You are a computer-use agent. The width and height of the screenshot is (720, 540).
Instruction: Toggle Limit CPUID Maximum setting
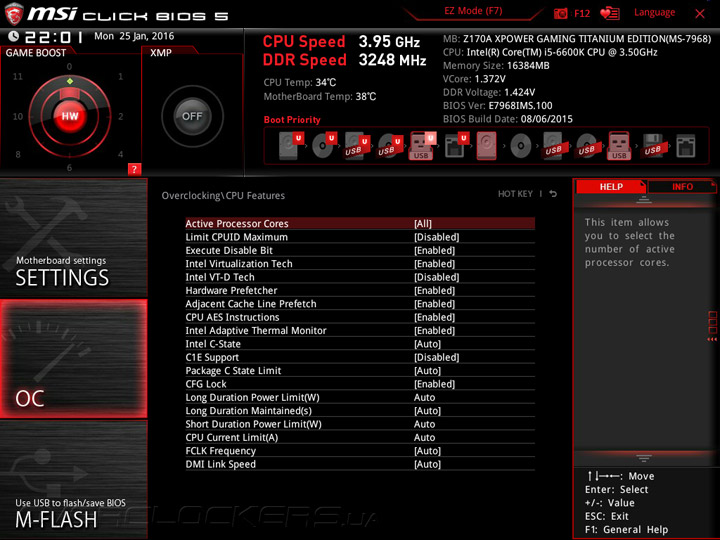pyautogui.click(x=360, y=237)
